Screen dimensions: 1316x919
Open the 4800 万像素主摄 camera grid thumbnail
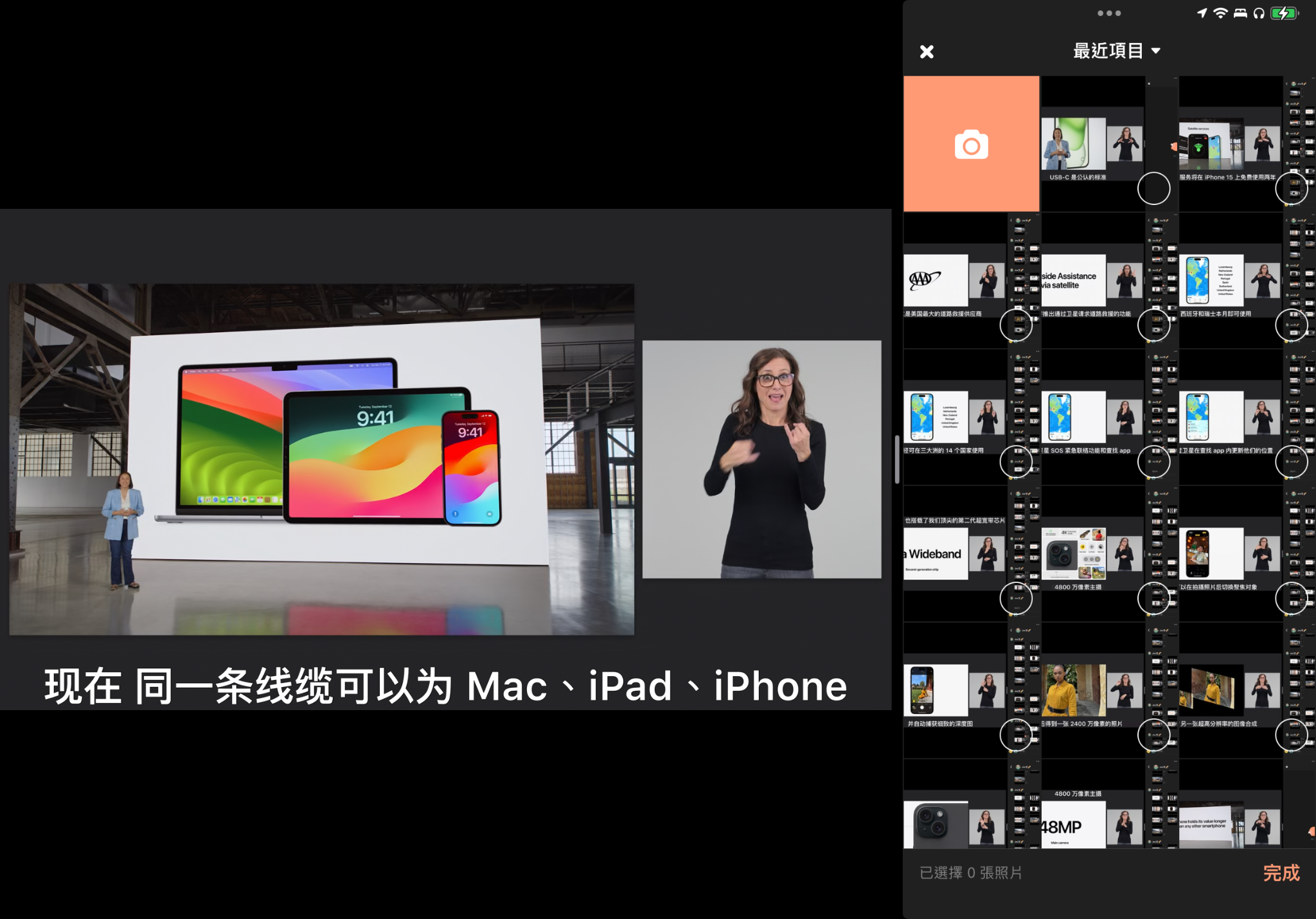click(x=1108, y=554)
